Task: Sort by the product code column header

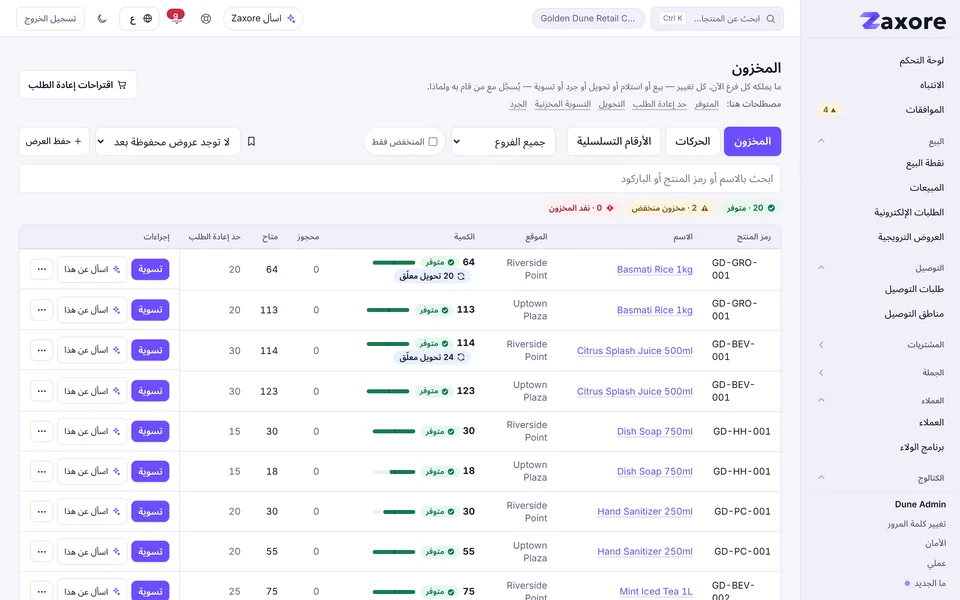Action: point(753,237)
